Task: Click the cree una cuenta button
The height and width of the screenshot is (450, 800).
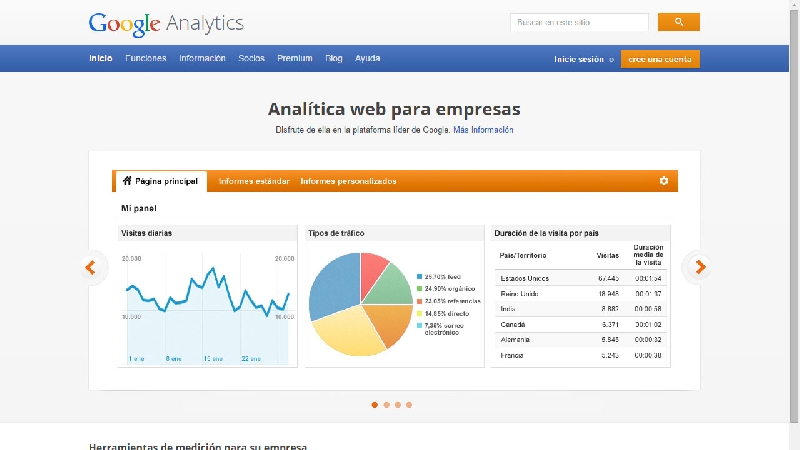Action: (660, 59)
